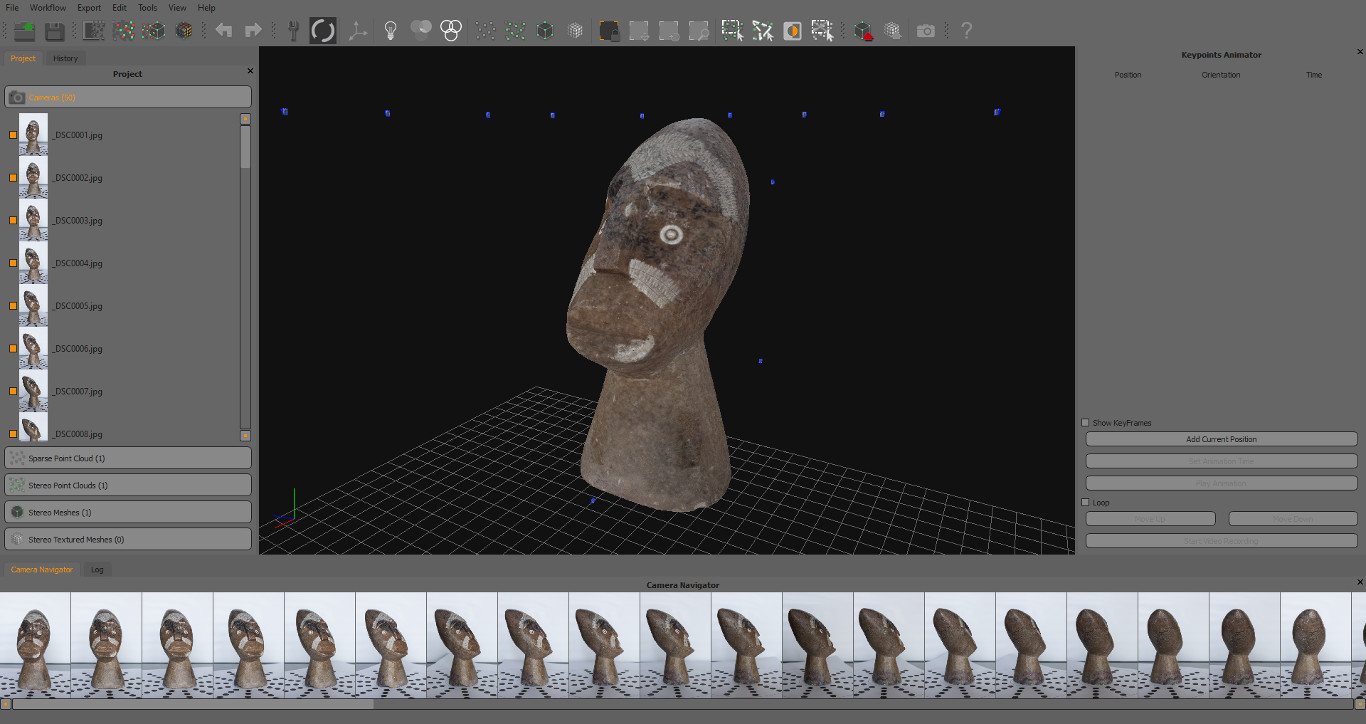Click the camera screenshot toolbar icon
This screenshot has width=1366, height=724.
(x=926, y=31)
